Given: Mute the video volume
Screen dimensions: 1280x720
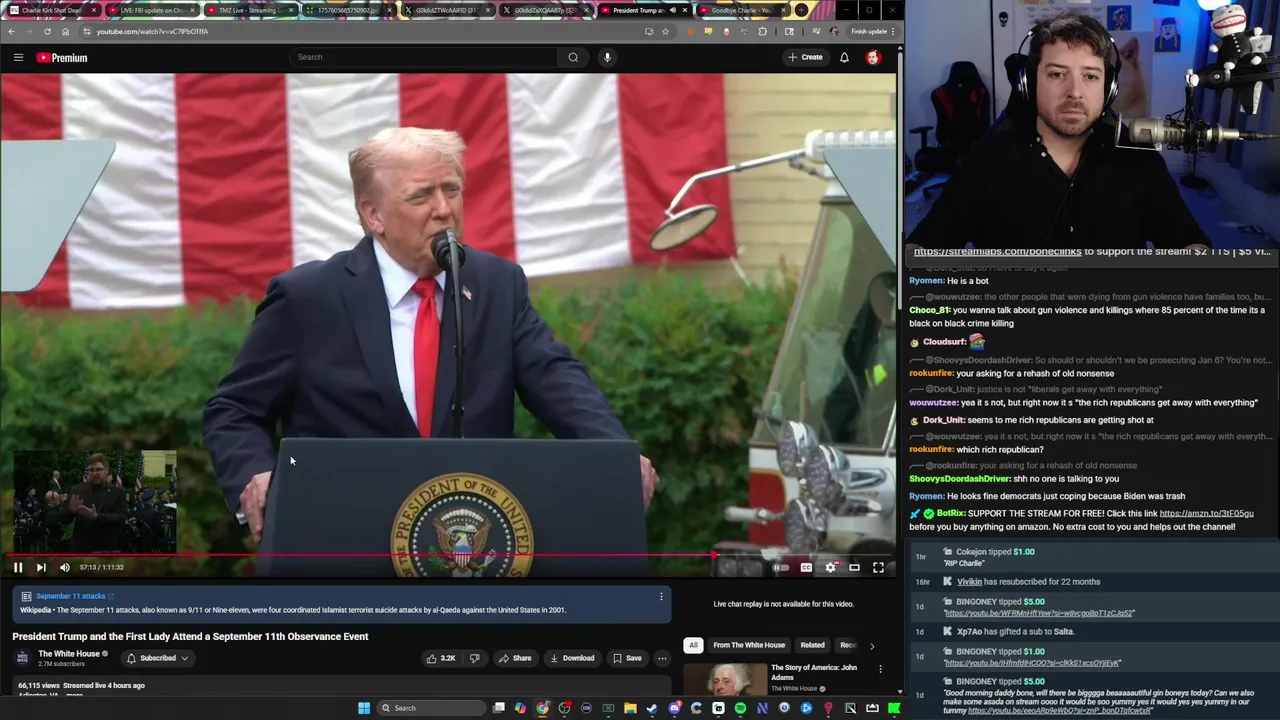Looking at the screenshot, I should [x=65, y=567].
